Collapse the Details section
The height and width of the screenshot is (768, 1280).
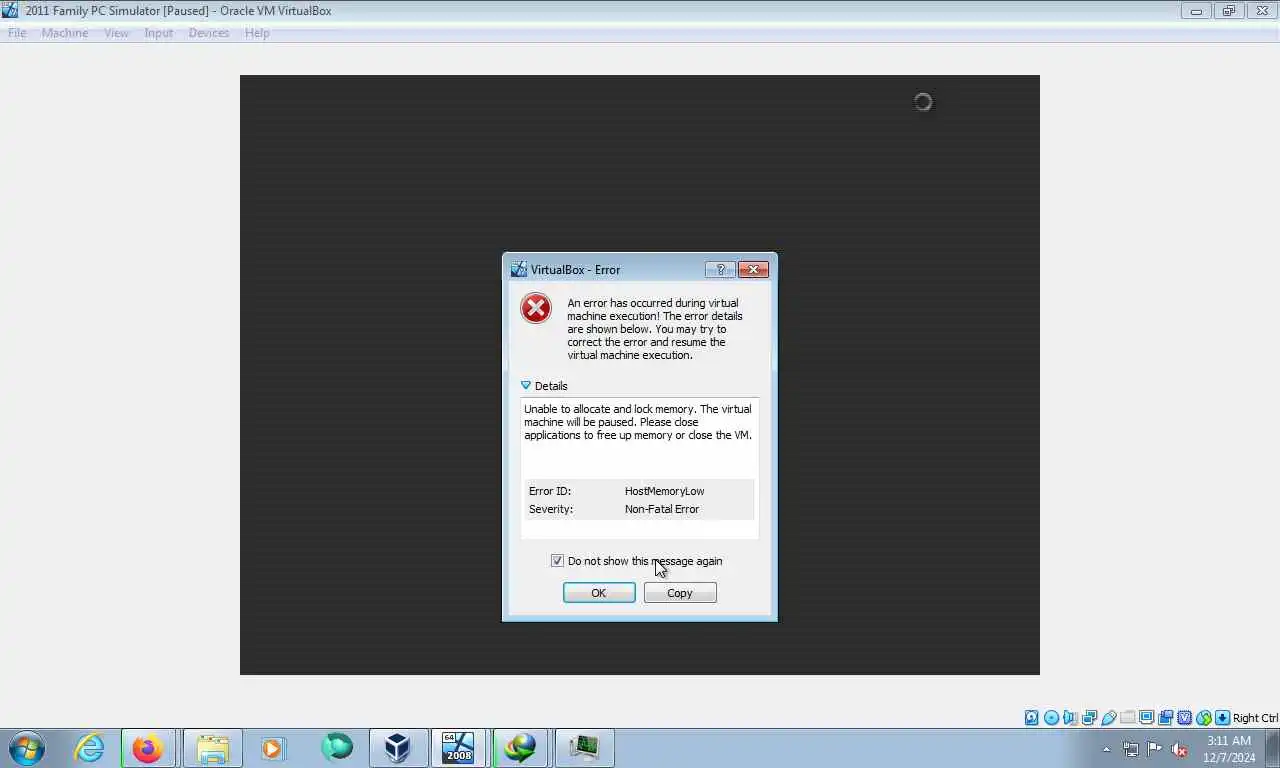pos(526,386)
